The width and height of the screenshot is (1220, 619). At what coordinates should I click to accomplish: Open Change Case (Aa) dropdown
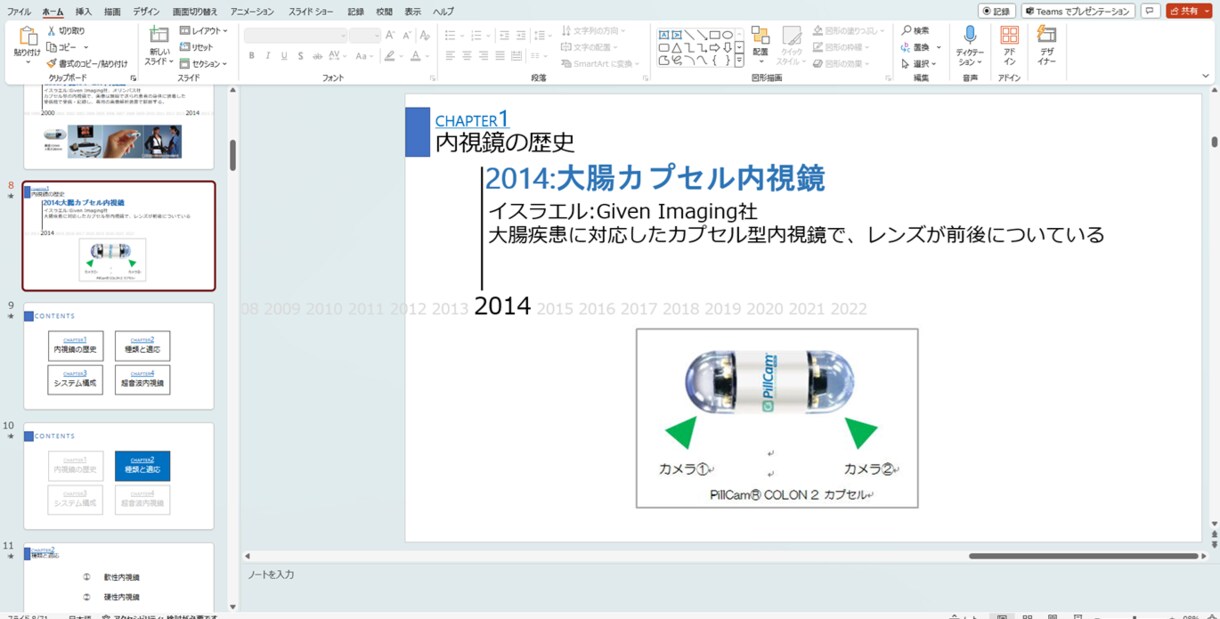tap(363, 56)
